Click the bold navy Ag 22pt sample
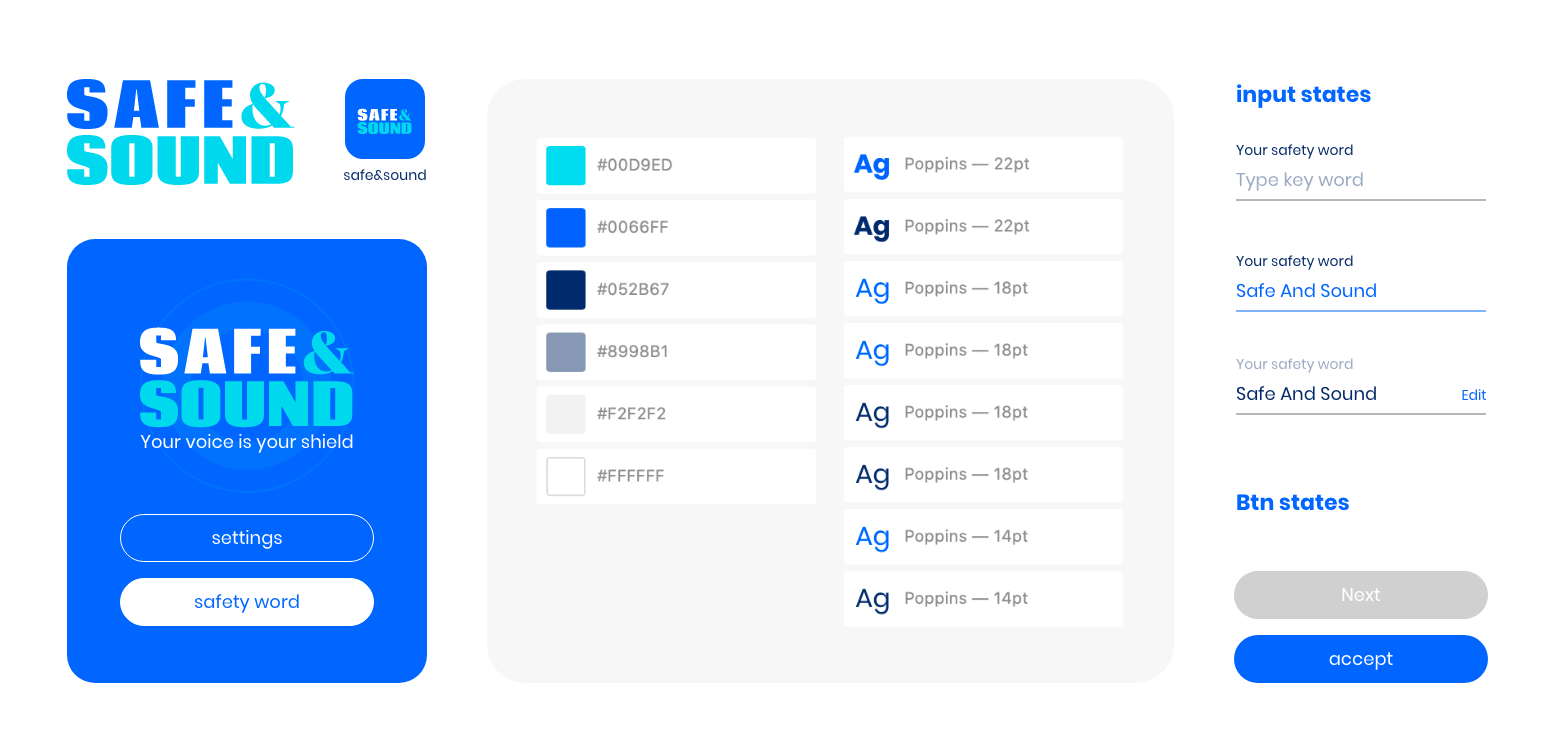This screenshot has width=1552, height=748. coord(872,227)
